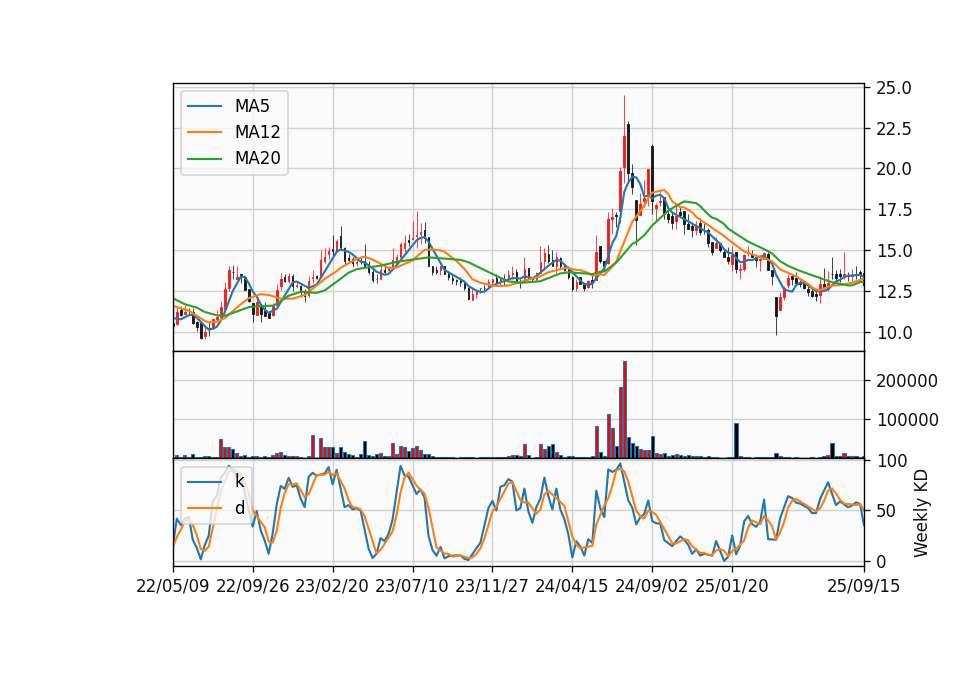The image size is (960, 690).
Task: Click the k legend label
Action: pyautogui.click(x=239, y=481)
